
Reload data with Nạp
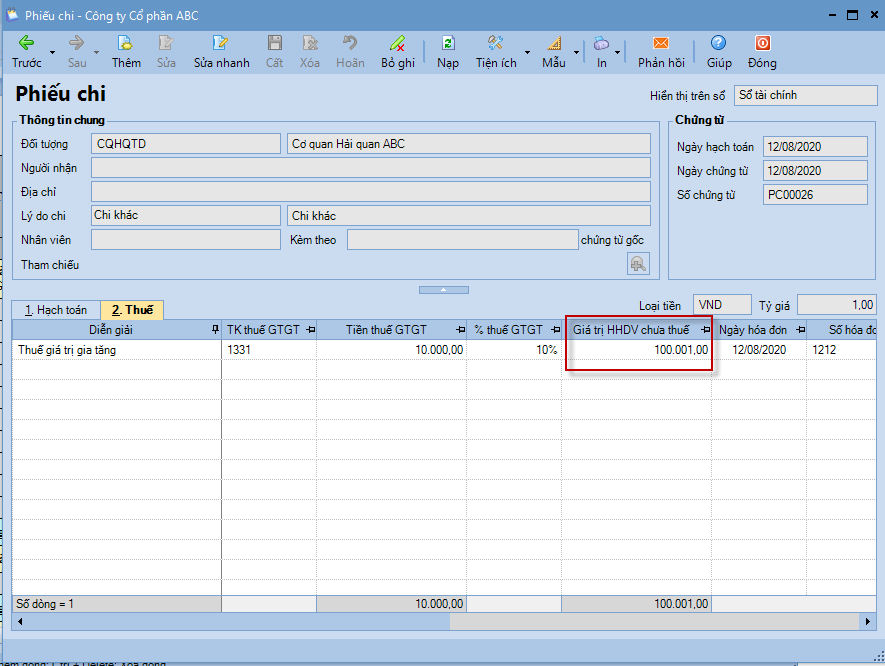pos(448,51)
